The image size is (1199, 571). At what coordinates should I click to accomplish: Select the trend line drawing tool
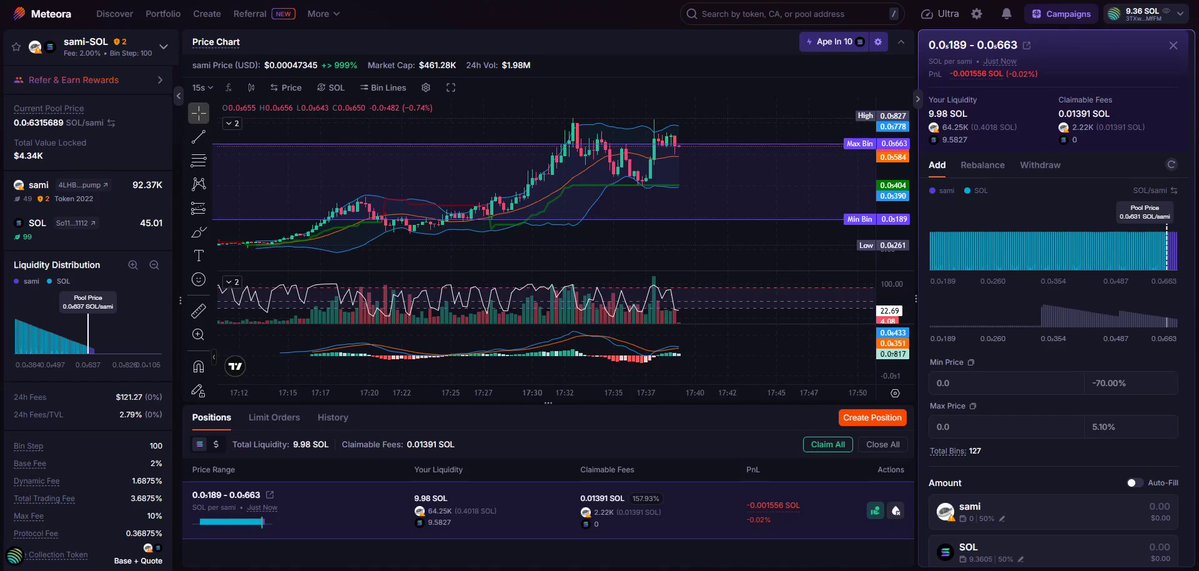coord(198,137)
